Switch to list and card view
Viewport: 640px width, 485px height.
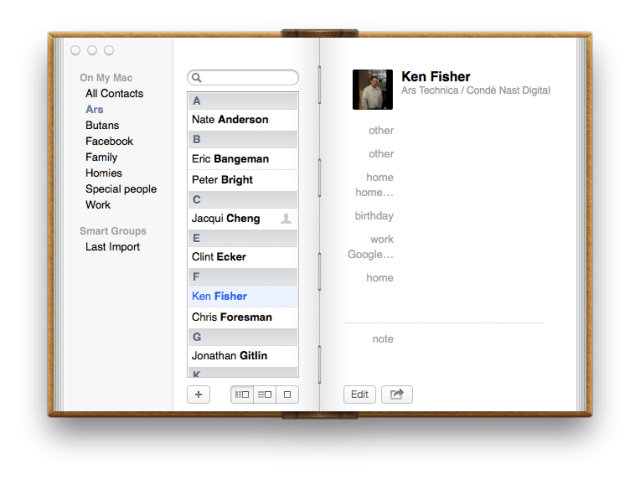pos(264,394)
